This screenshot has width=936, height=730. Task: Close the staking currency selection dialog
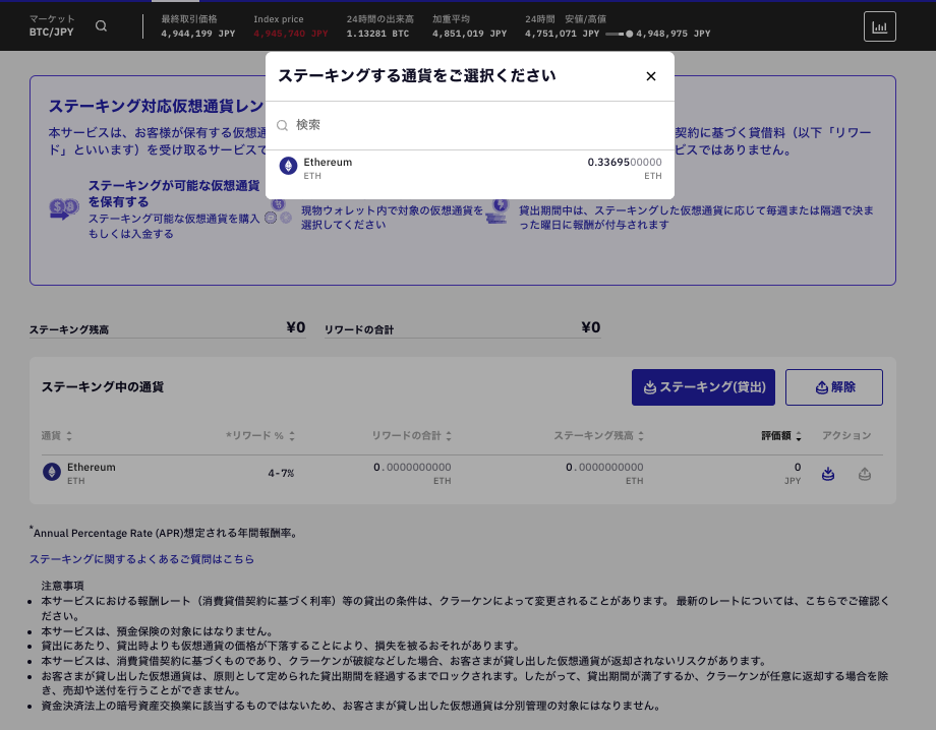pyautogui.click(x=651, y=76)
